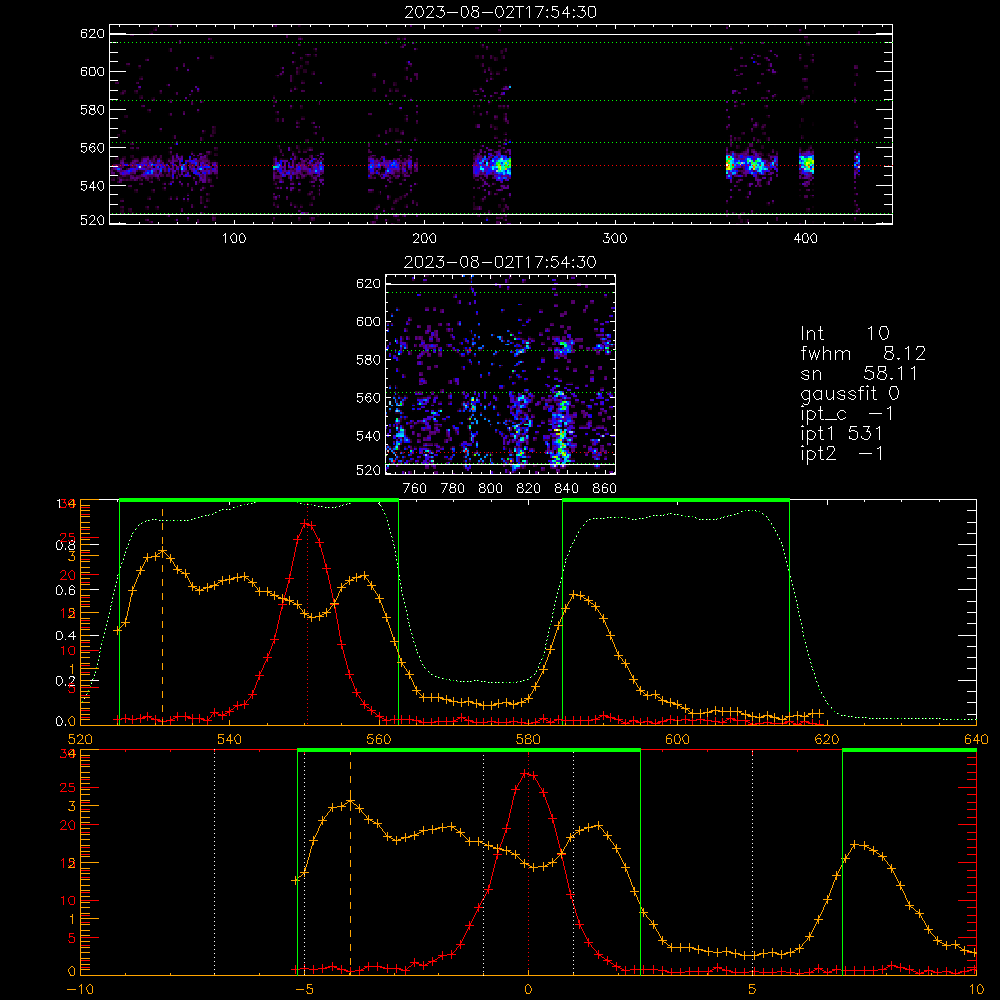1000x1000 pixels.
Task: Click the '100' x-axis label of top spectrogram
Action: (234, 239)
